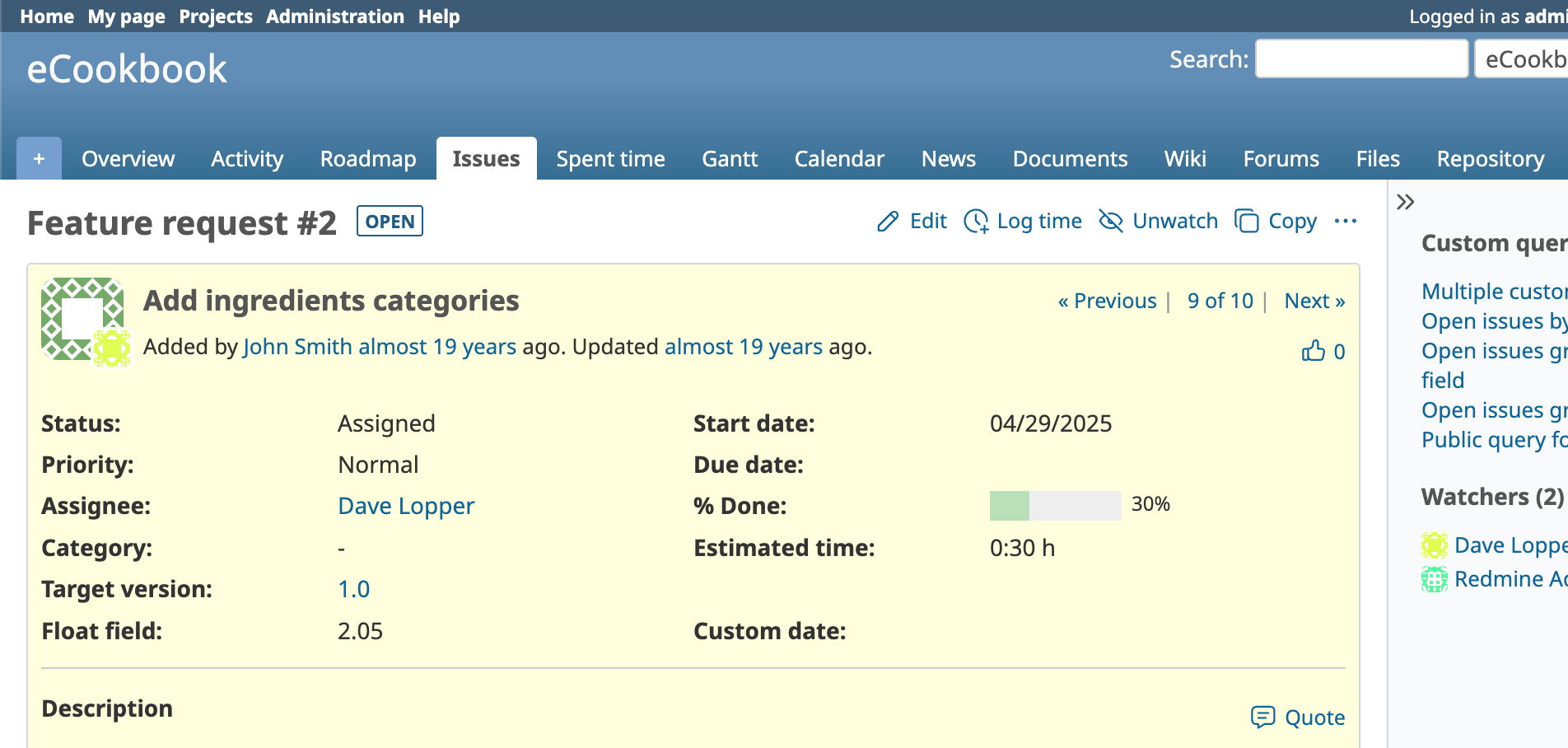The image size is (1568, 748).
Task: Open the three-dot more actions menu
Action: [1345, 222]
